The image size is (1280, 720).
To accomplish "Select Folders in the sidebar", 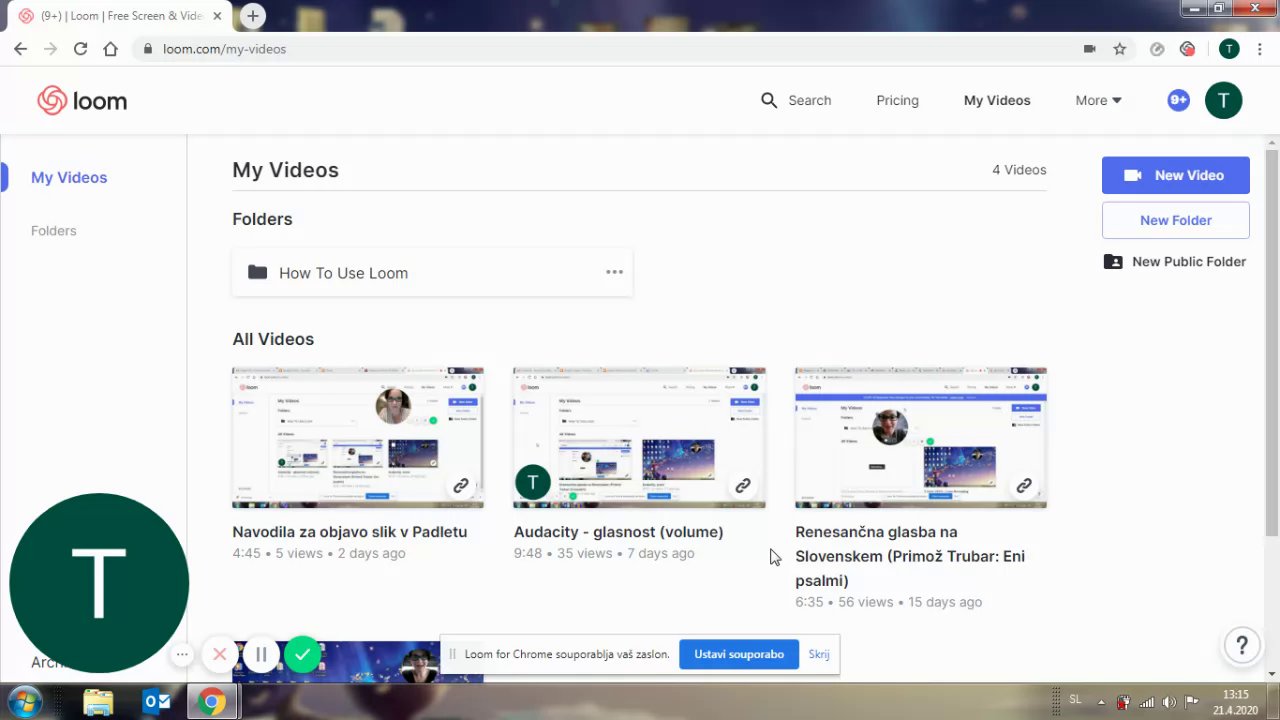I will coord(54,231).
